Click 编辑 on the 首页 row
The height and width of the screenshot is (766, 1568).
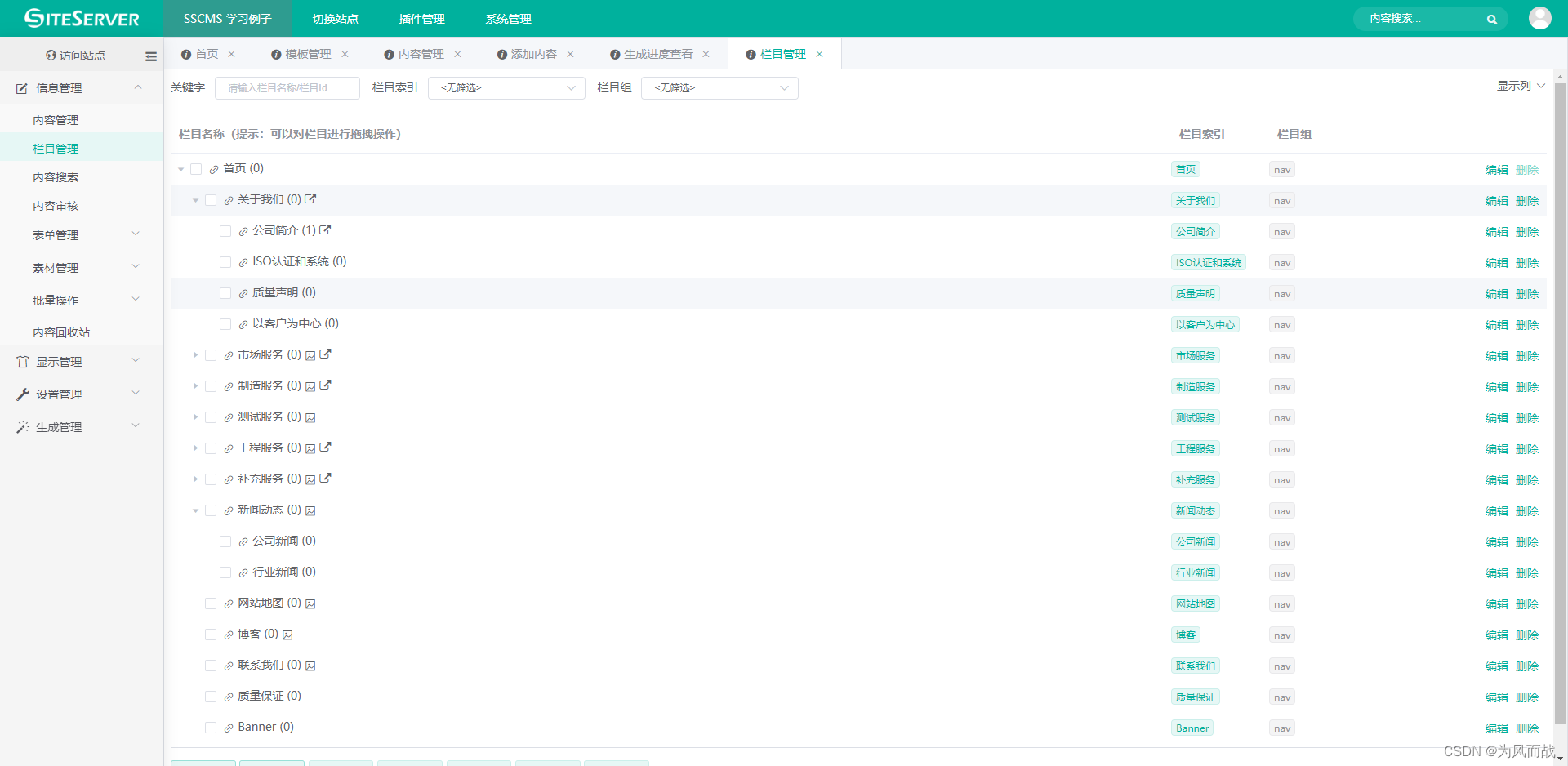click(x=1497, y=169)
